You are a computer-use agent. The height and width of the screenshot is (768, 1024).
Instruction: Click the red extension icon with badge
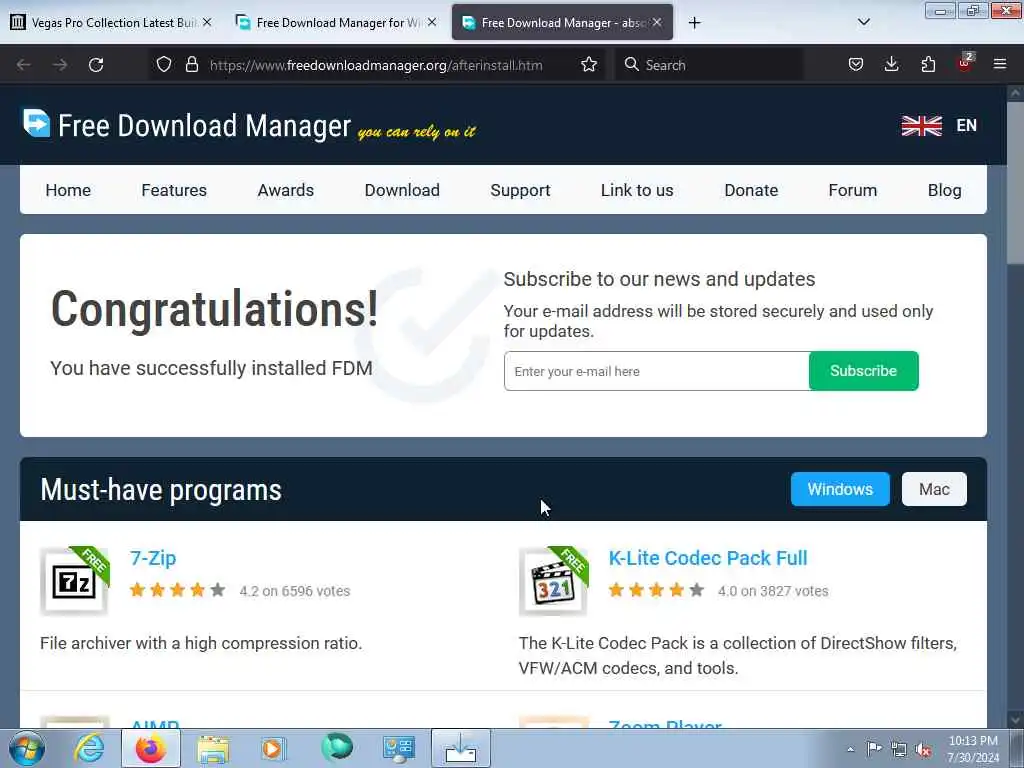965,63
